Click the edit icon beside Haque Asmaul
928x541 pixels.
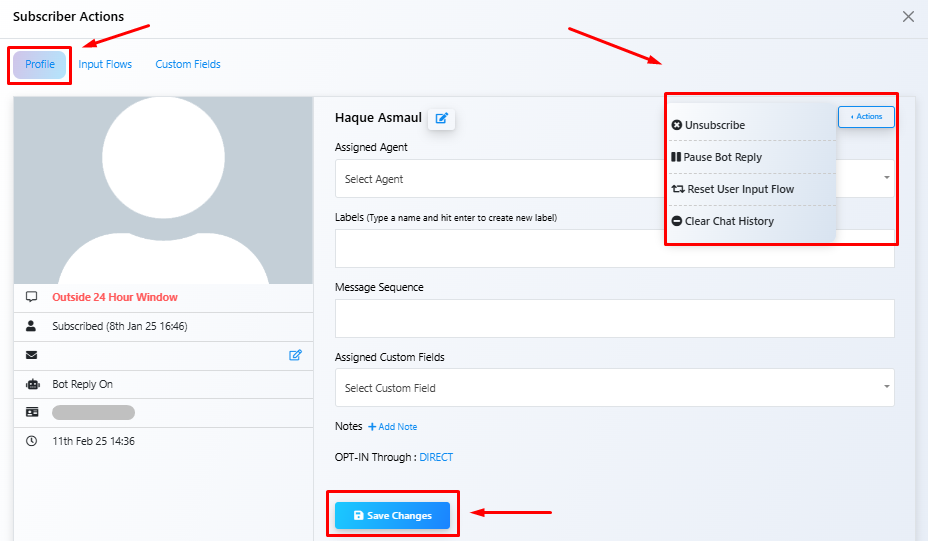tap(441, 119)
